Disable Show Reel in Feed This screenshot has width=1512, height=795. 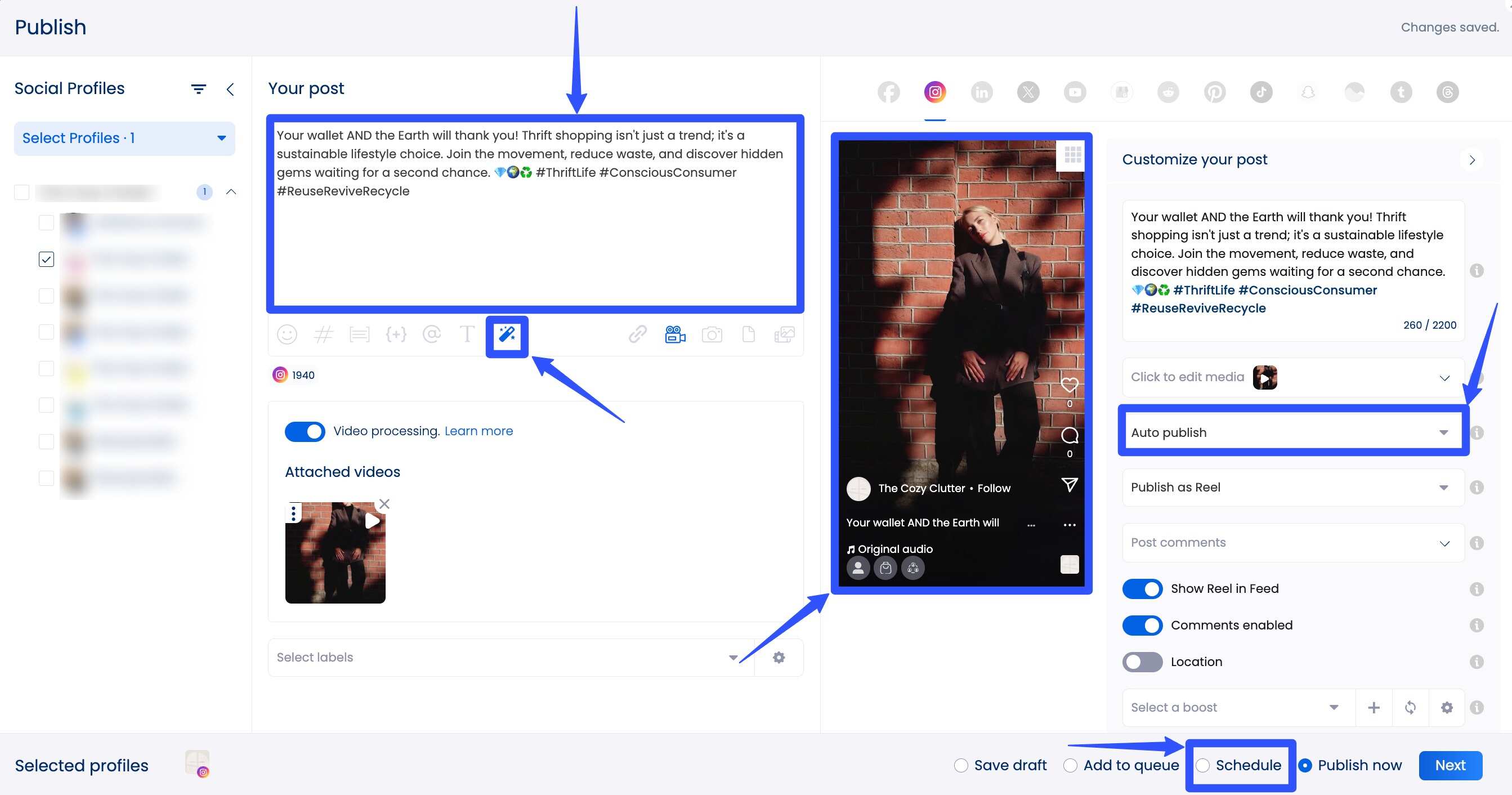(1142, 588)
